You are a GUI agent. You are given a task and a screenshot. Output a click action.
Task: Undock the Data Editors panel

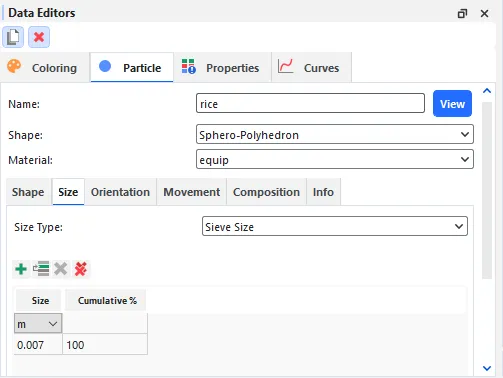[462, 14]
